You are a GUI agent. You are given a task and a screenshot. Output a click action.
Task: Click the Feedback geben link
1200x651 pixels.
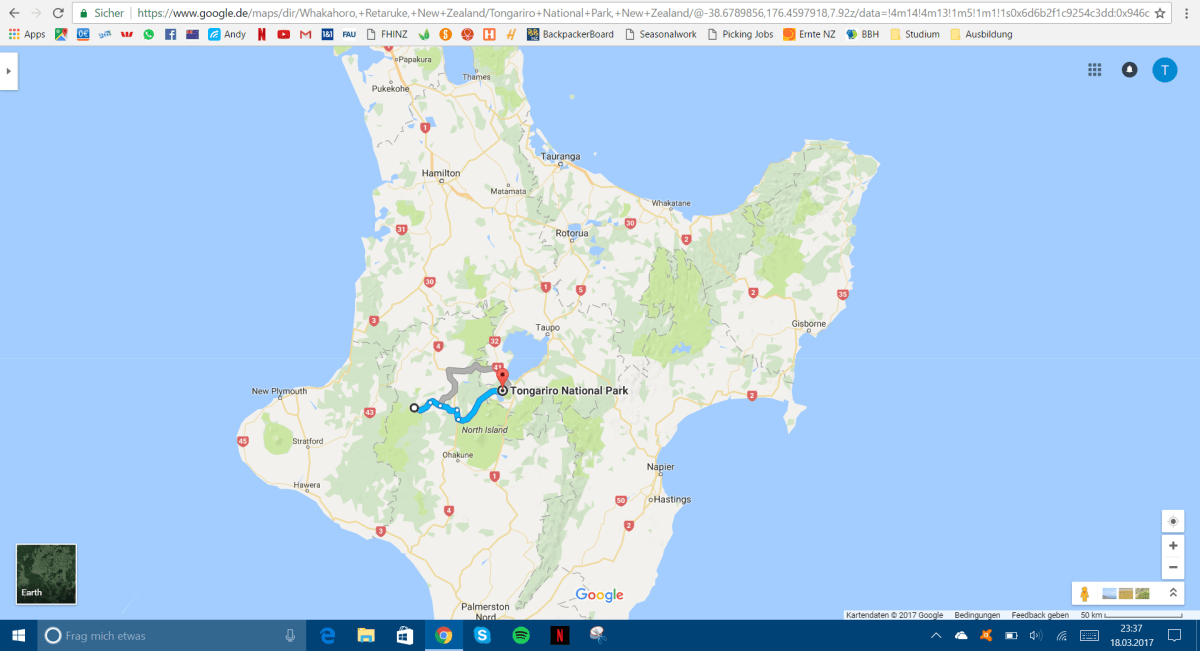pyautogui.click(x=1040, y=615)
